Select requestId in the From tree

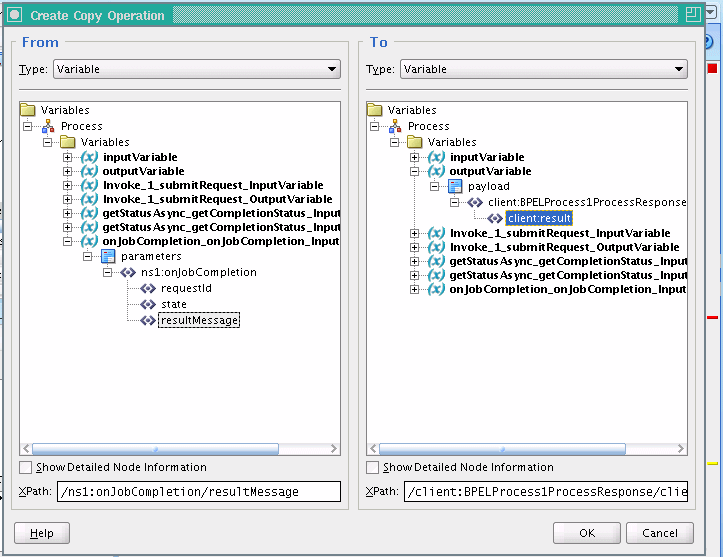coord(186,289)
